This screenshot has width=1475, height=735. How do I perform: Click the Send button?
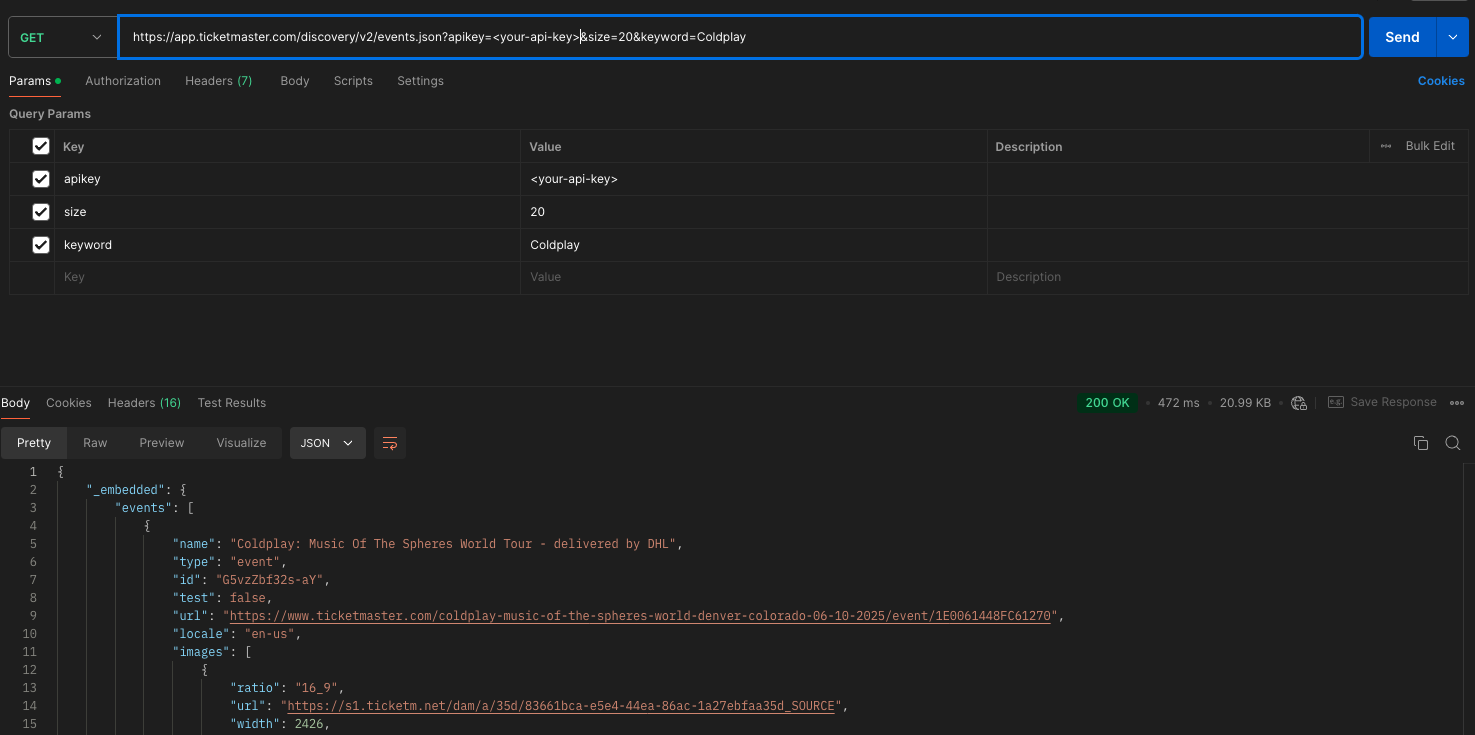coord(1402,37)
